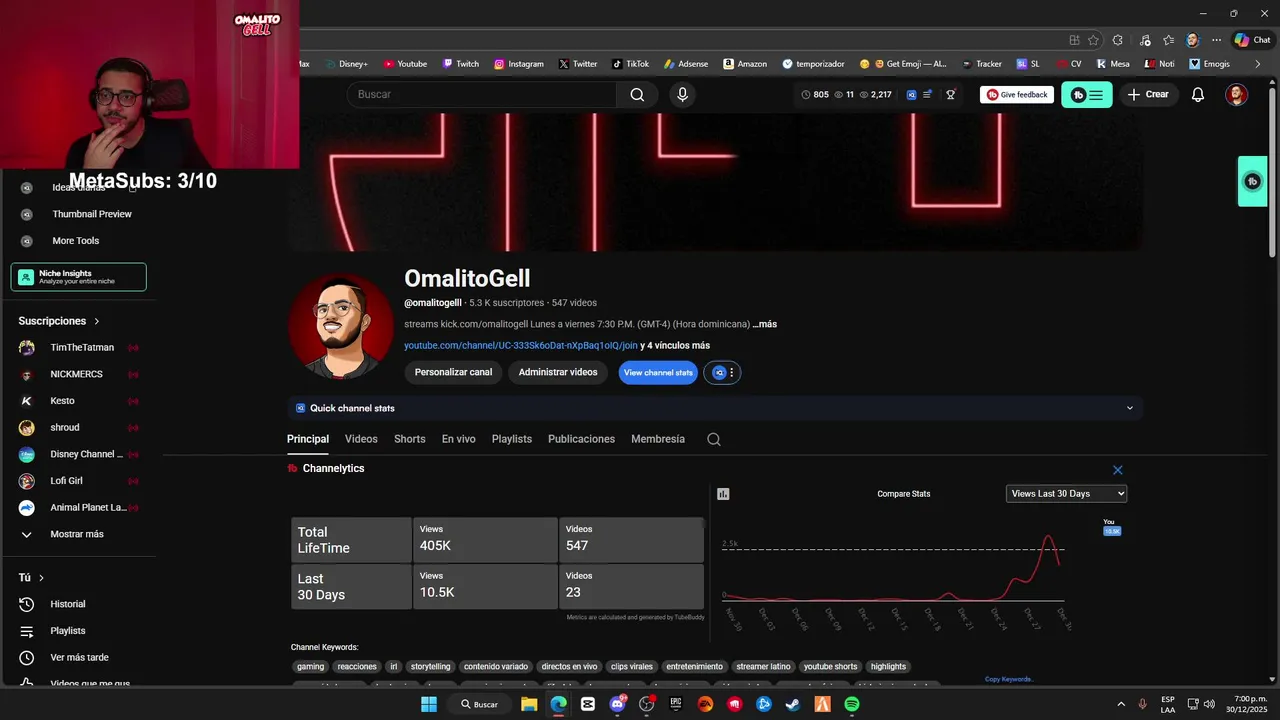Open Edge settings and more ellipsis menu
1280x720 pixels.
click(1217, 40)
